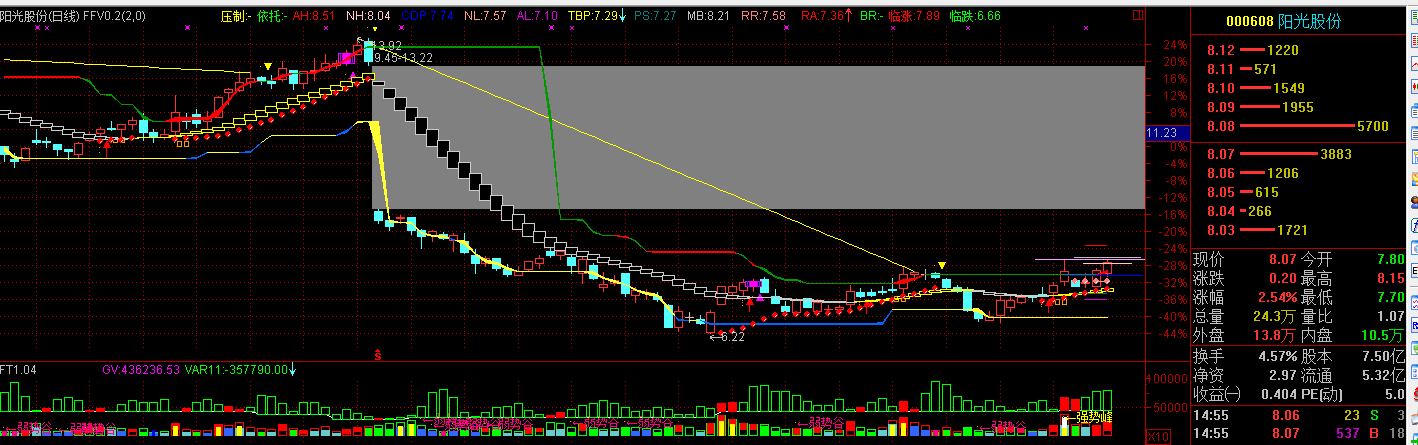
Task: Click the 临涨:7.89 indicator value
Action: click(x=915, y=16)
